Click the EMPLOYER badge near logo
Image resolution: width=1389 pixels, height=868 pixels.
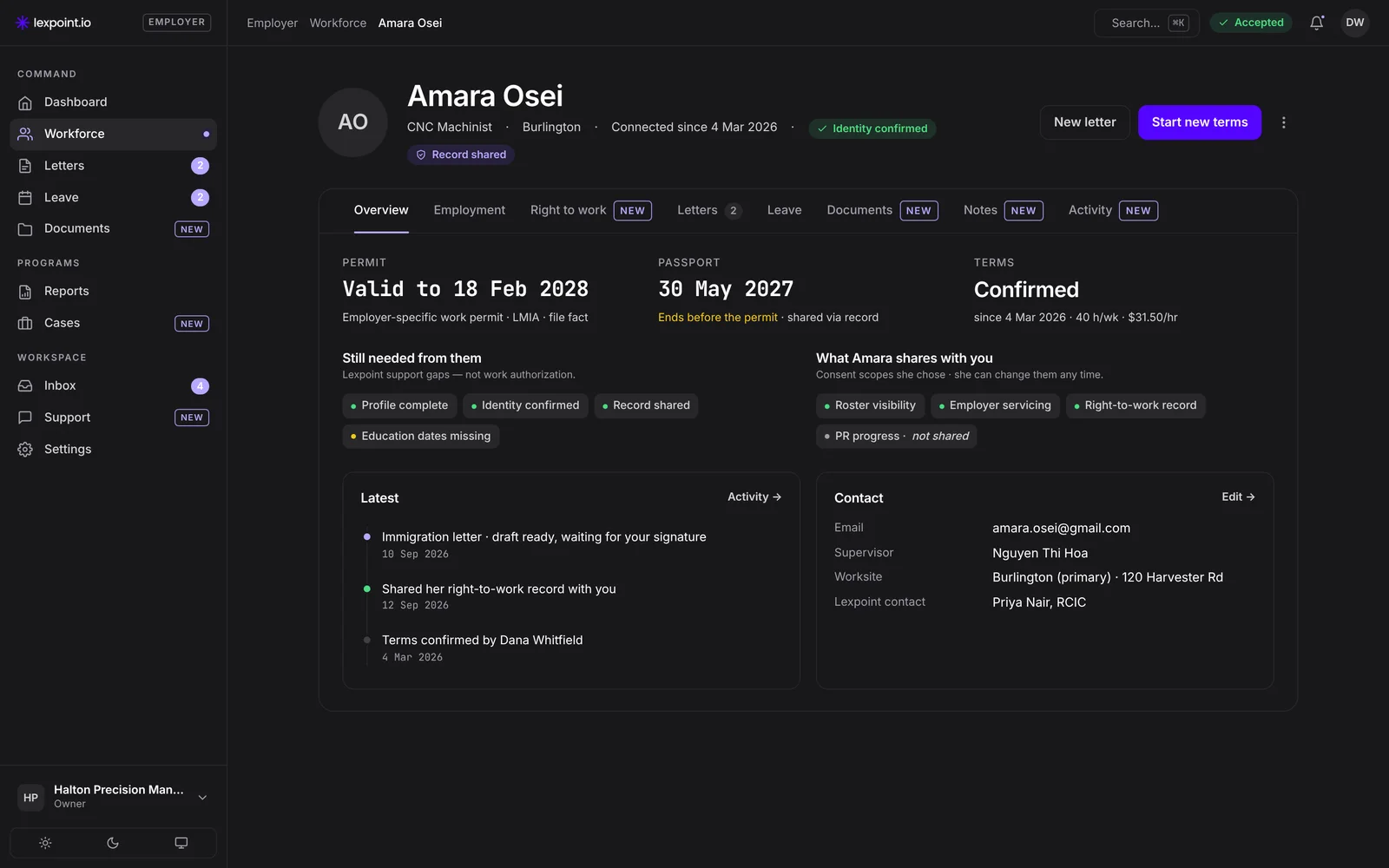click(x=177, y=23)
